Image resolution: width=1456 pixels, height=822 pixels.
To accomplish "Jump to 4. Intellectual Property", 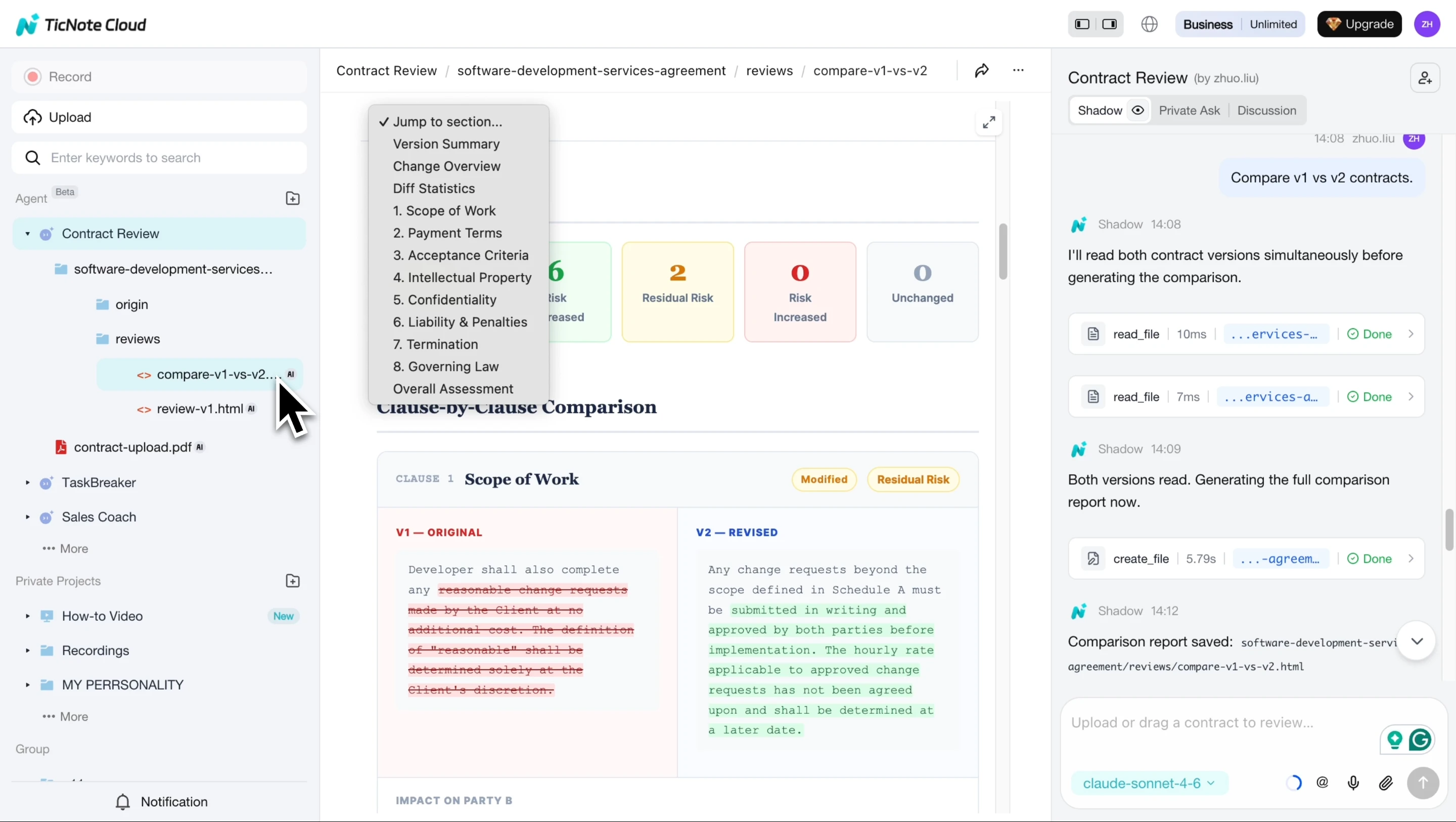I will coord(462,278).
